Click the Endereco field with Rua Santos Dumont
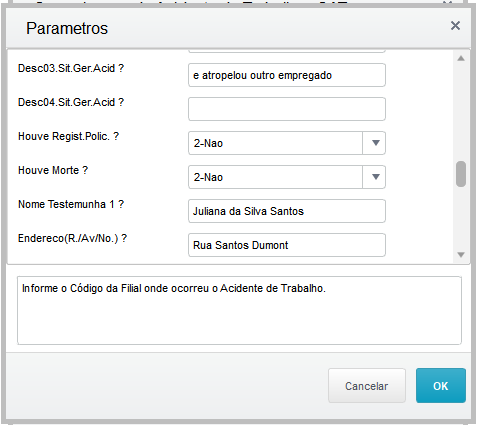 287,245
